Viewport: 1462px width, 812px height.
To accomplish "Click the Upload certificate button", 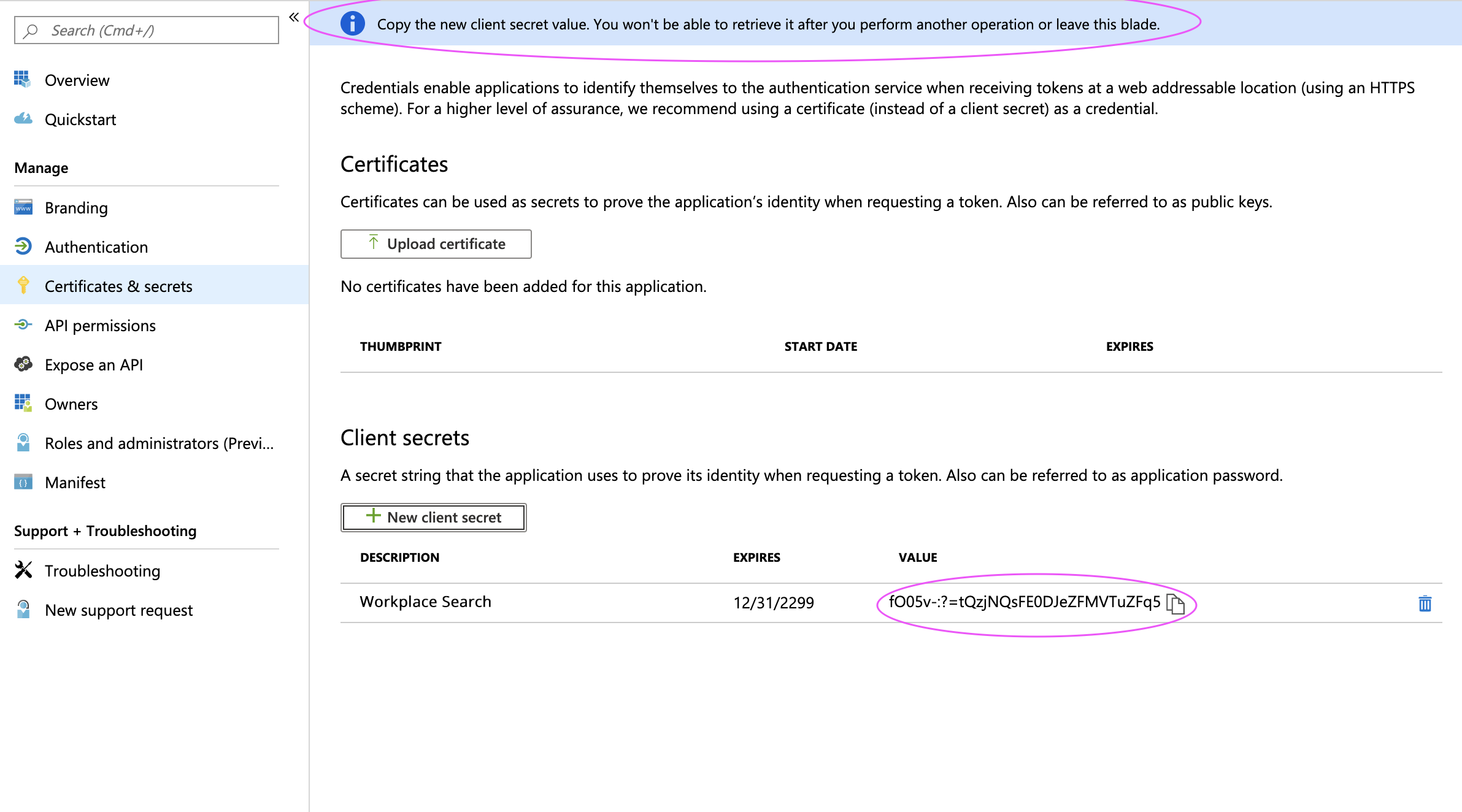I will [436, 244].
